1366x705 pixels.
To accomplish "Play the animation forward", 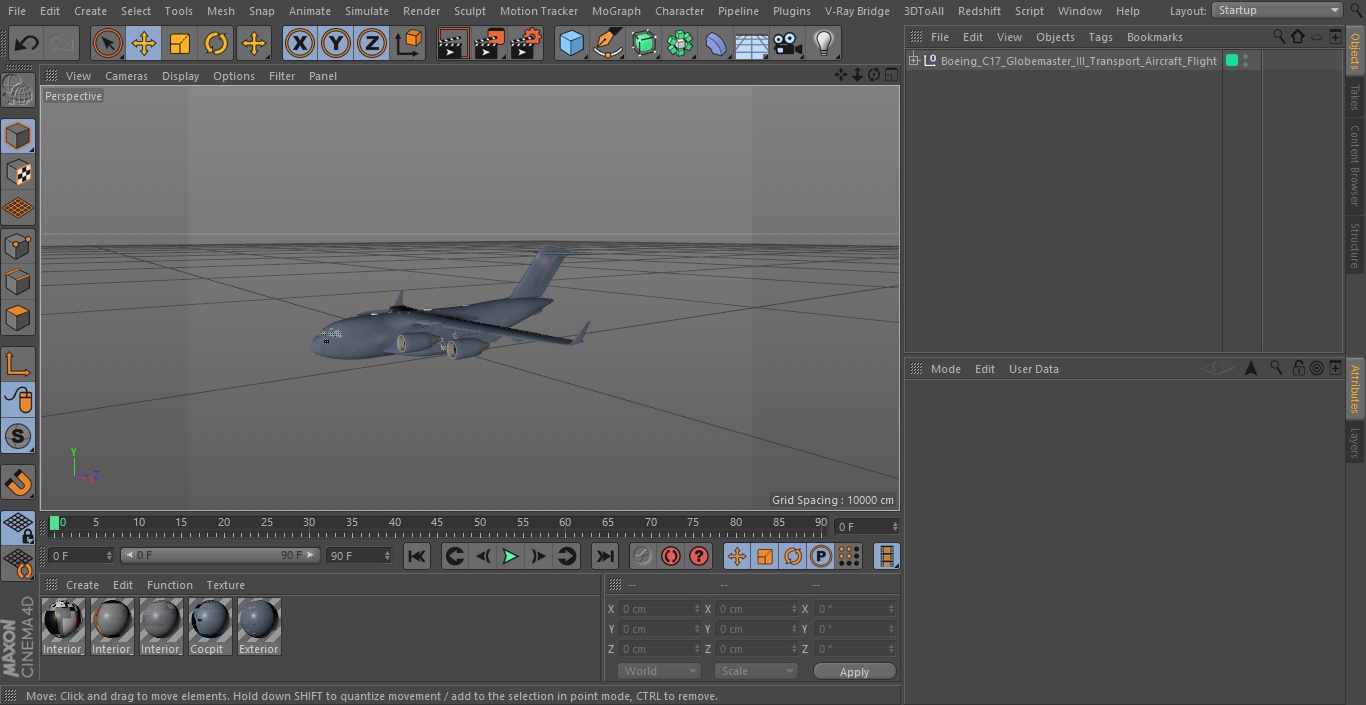I will (510, 556).
